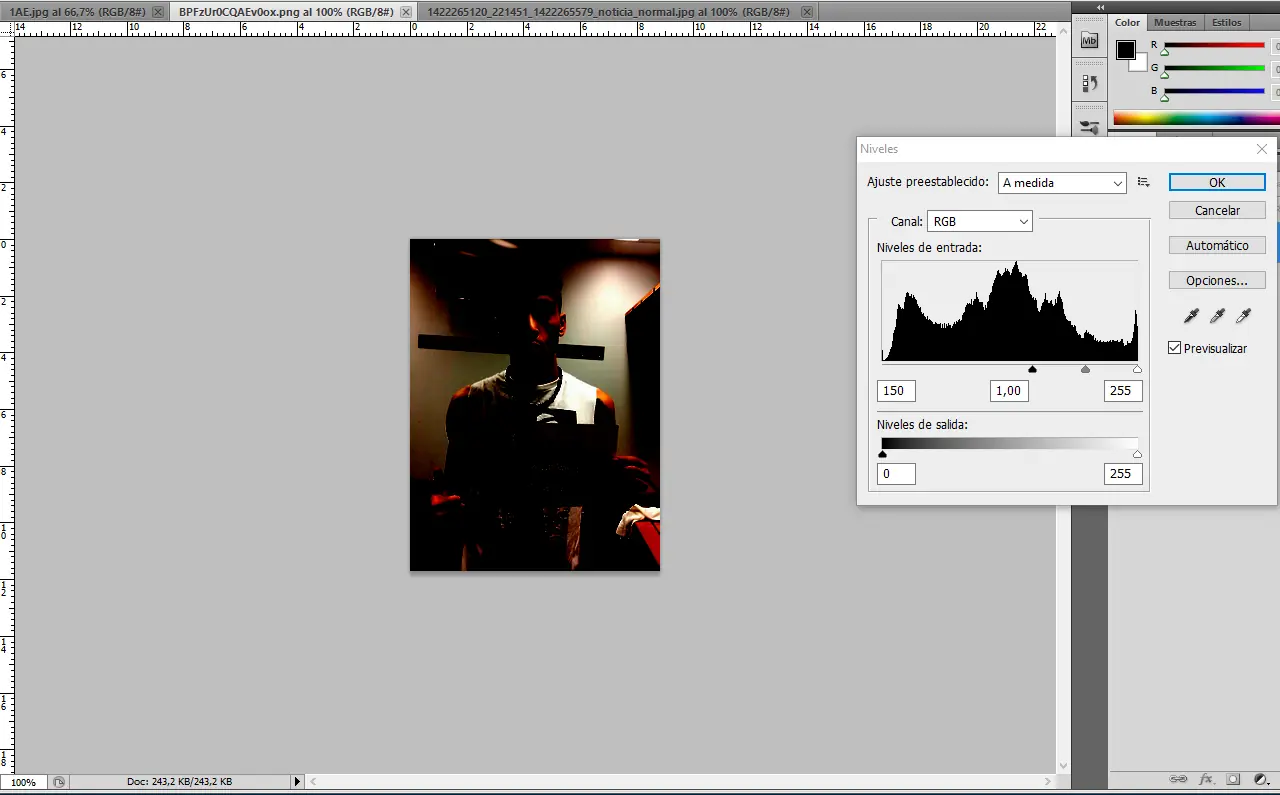Click the output white level slider
Screen dimensions: 1280x795
pyautogui.click(x=1137, y=454)
